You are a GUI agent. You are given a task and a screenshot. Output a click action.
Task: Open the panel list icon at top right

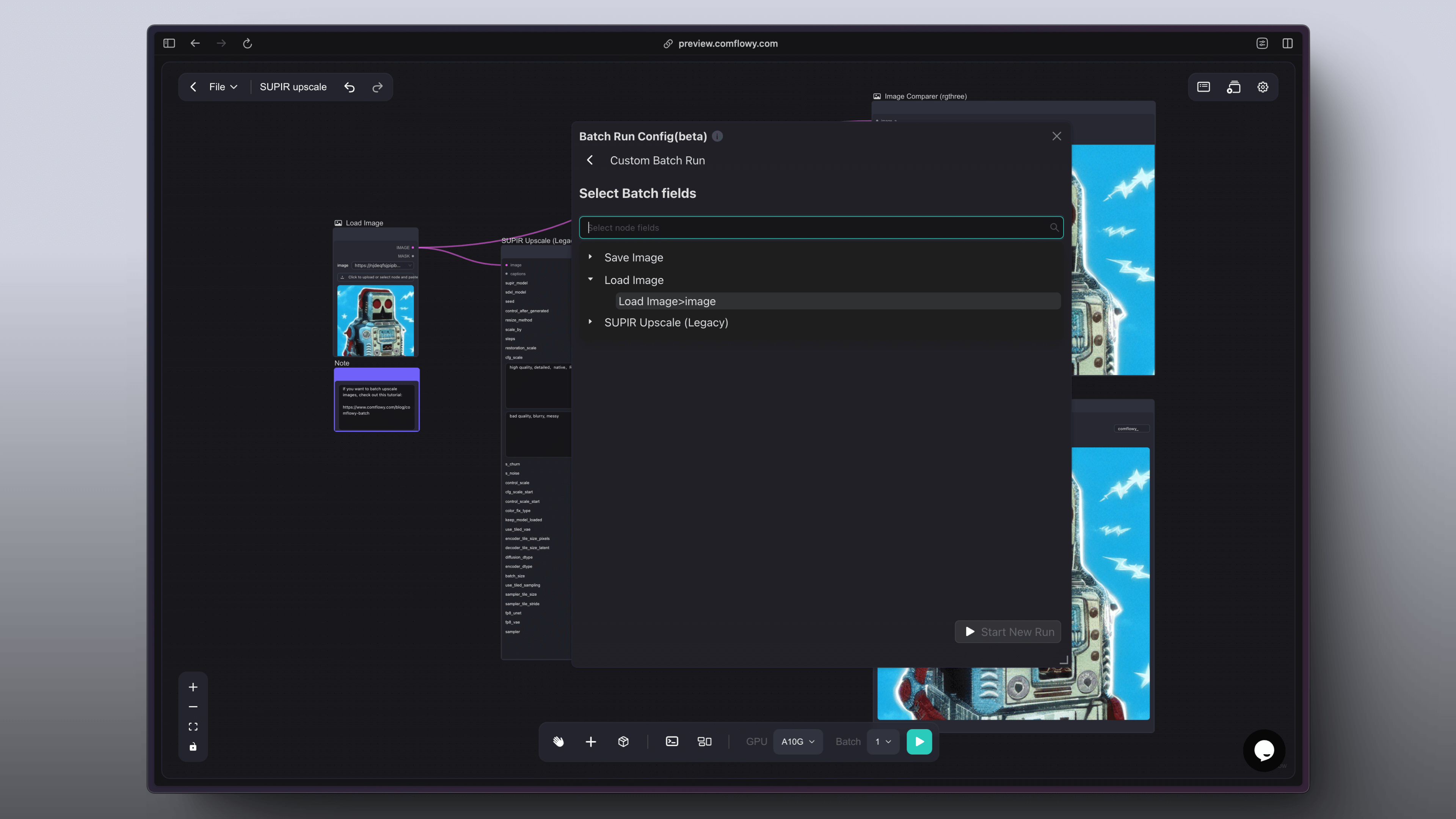pyautogui.click(x=1203, y=87)
